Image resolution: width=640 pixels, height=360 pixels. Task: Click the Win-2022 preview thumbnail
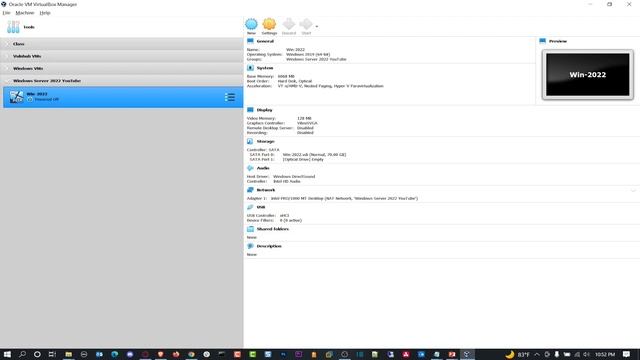point(588,75)
